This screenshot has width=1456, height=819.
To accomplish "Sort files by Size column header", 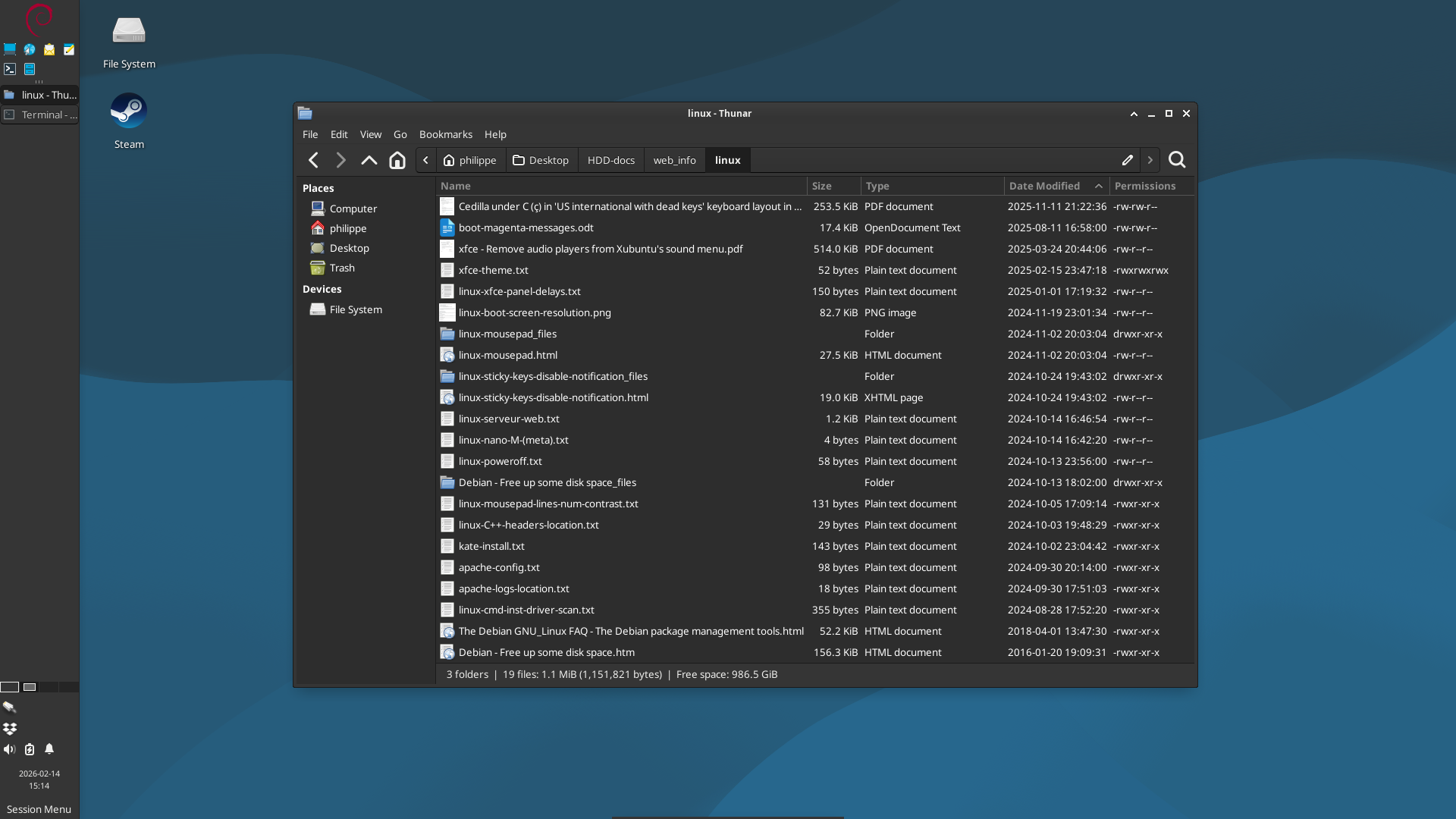I will coord(822,186).
